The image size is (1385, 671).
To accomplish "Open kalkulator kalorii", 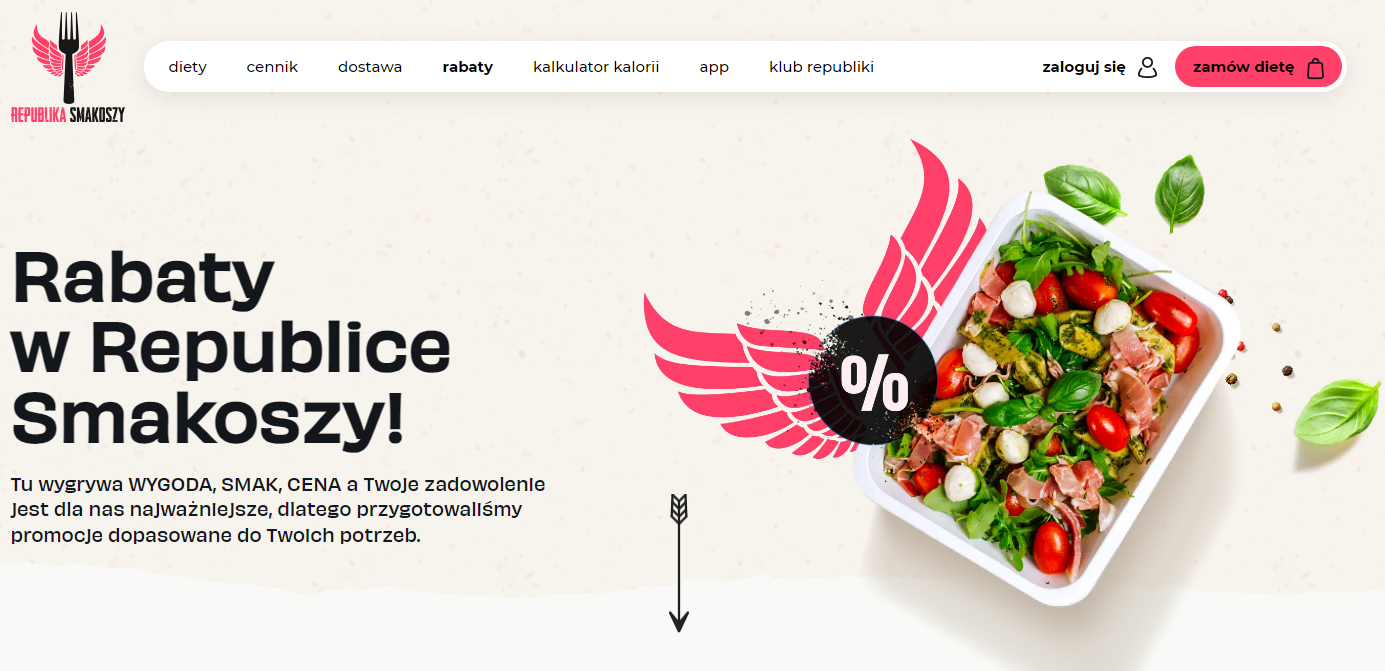I will coord(596,67).
